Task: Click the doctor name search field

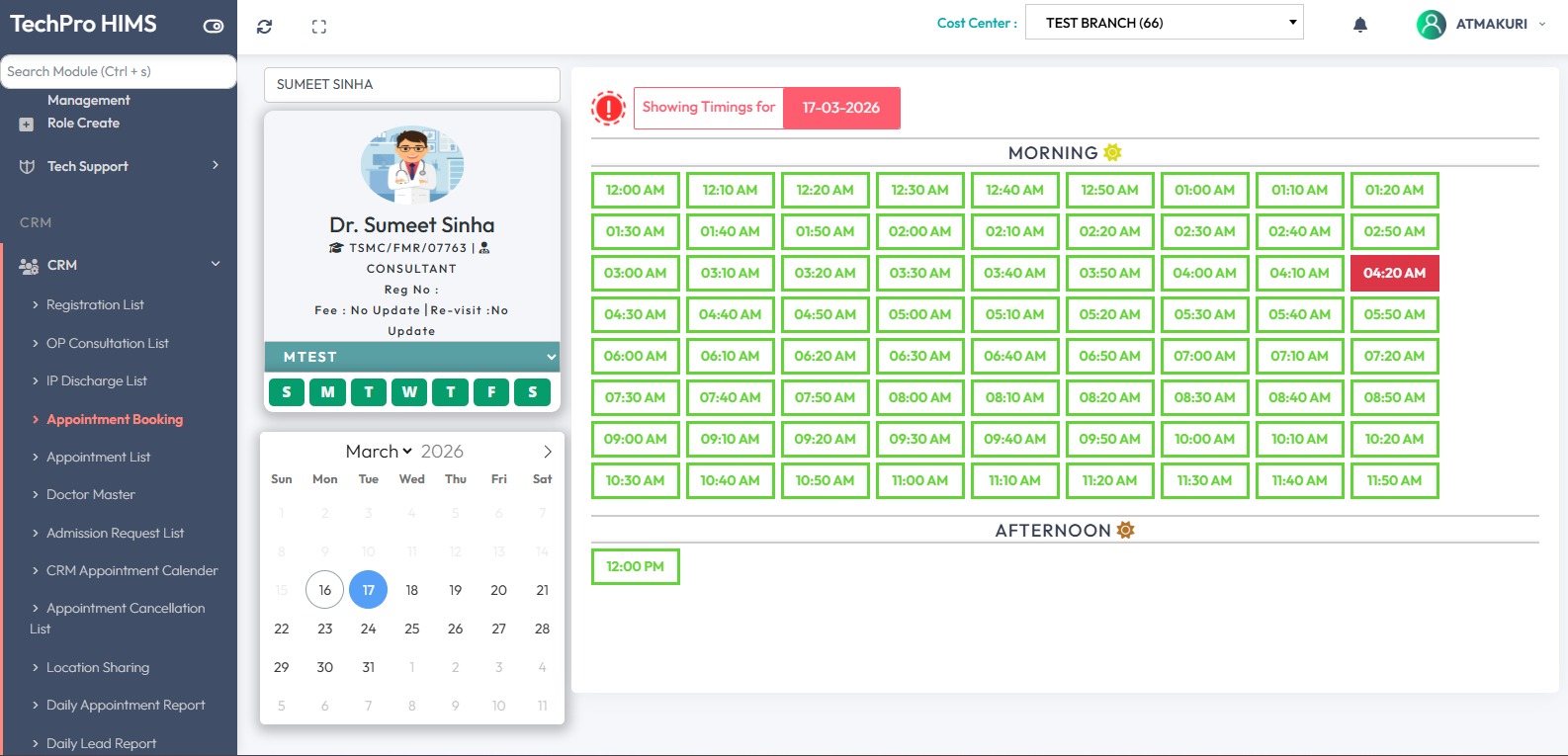Action: click(x=411, y=85)
